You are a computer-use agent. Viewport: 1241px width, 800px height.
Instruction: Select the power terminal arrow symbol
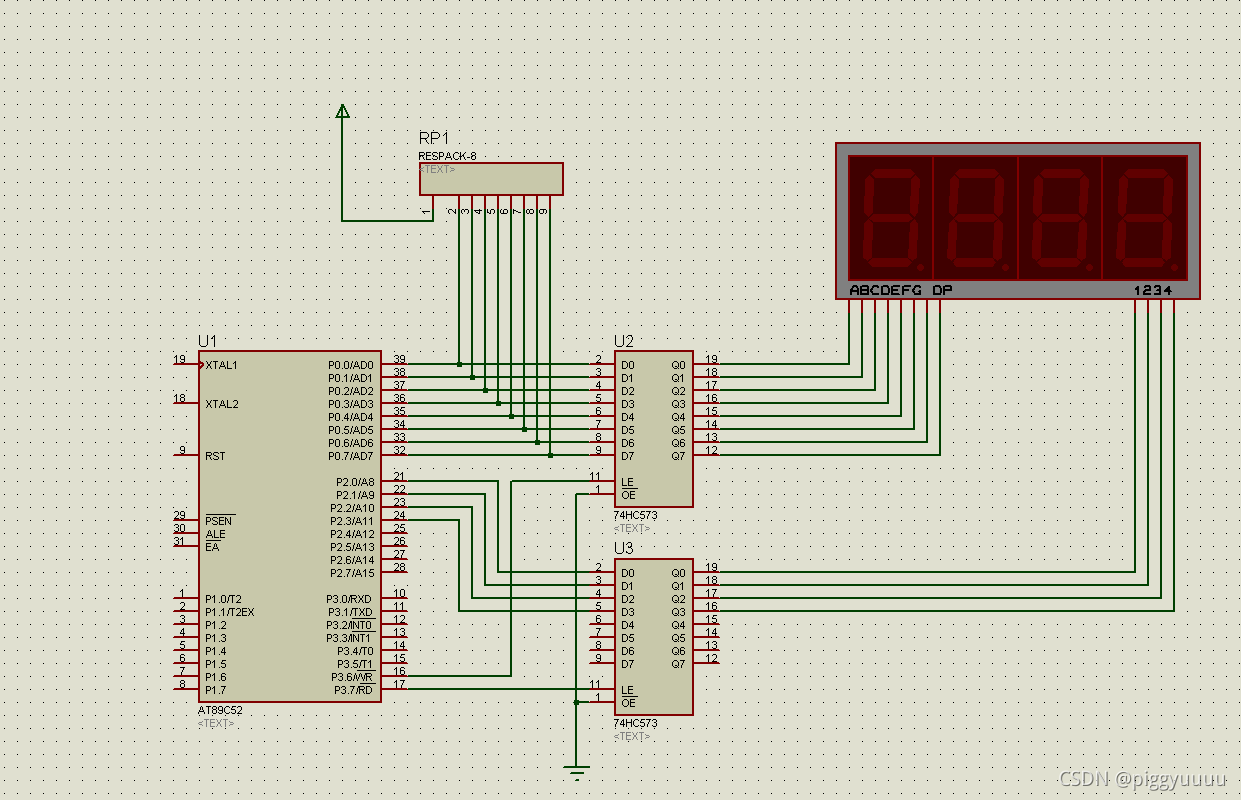pyautogui.click(x=343, y=111)
